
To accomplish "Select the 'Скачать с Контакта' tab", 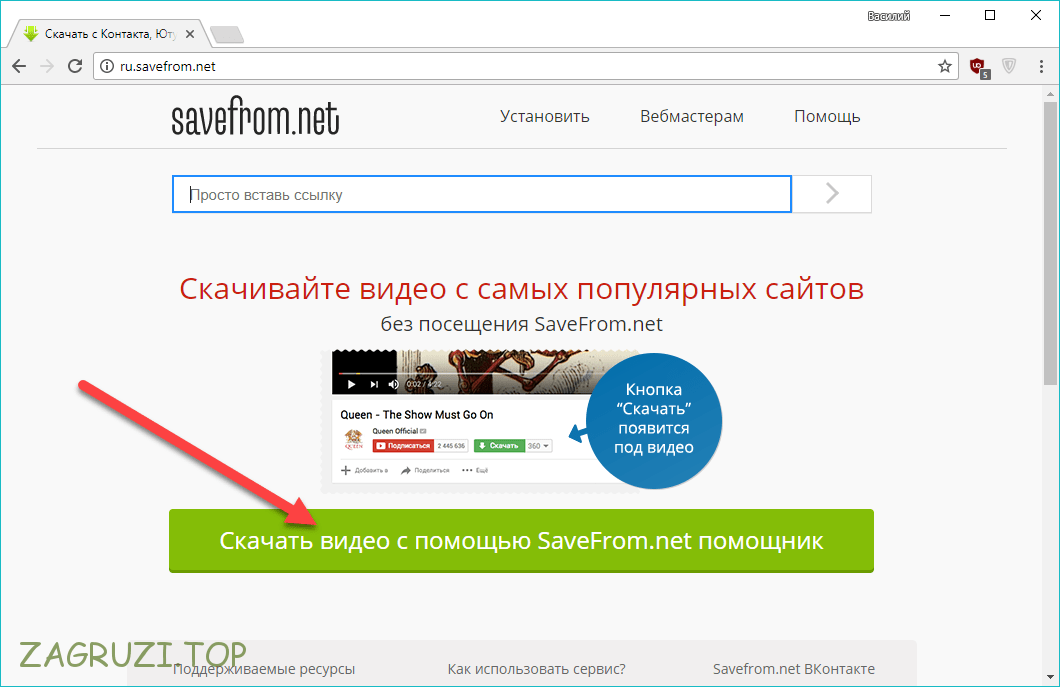I will tap(108, 34).
